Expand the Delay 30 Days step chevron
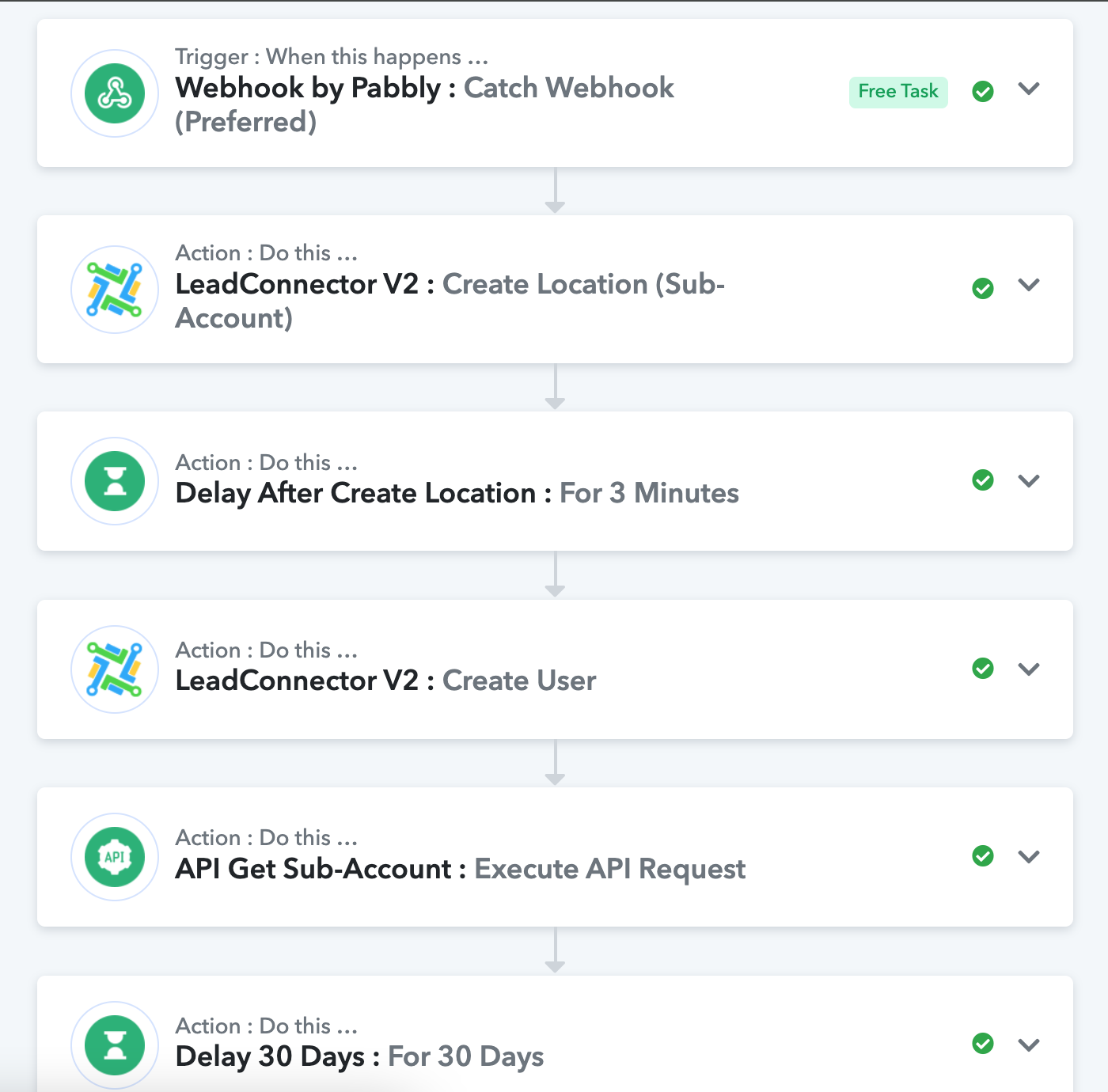This screenshot has width=1108, height=1092. coord(1029,1045)
